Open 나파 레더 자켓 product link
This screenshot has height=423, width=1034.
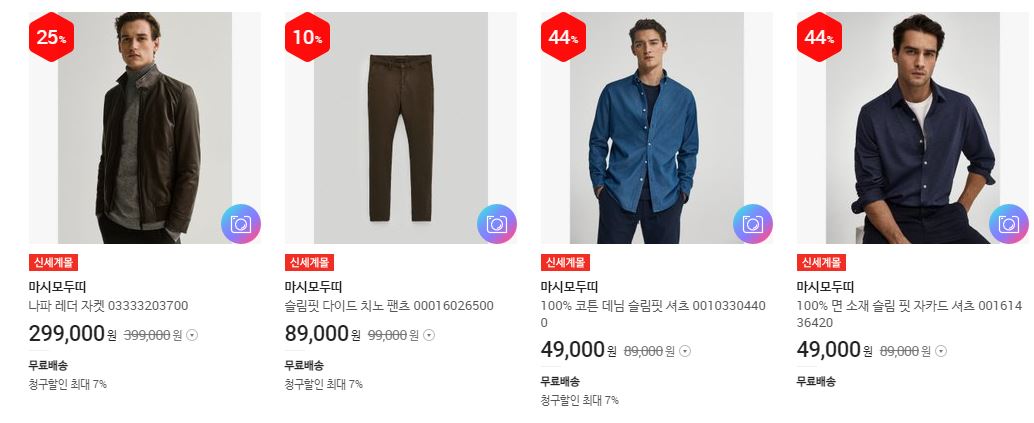[x=108, y=306]
